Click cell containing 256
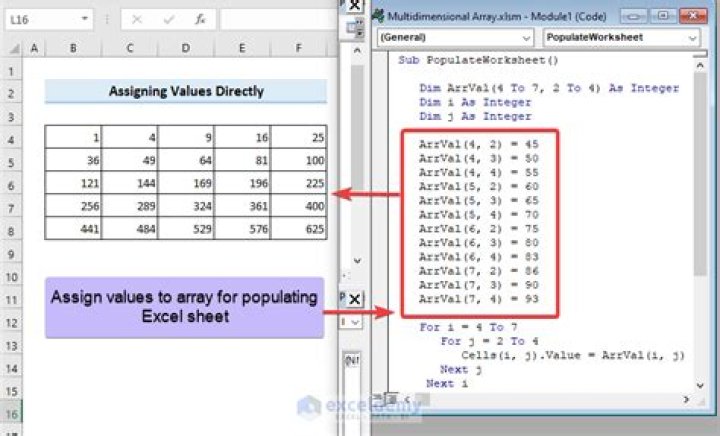The height and width of the screenshot is (436, 720). 73,206
